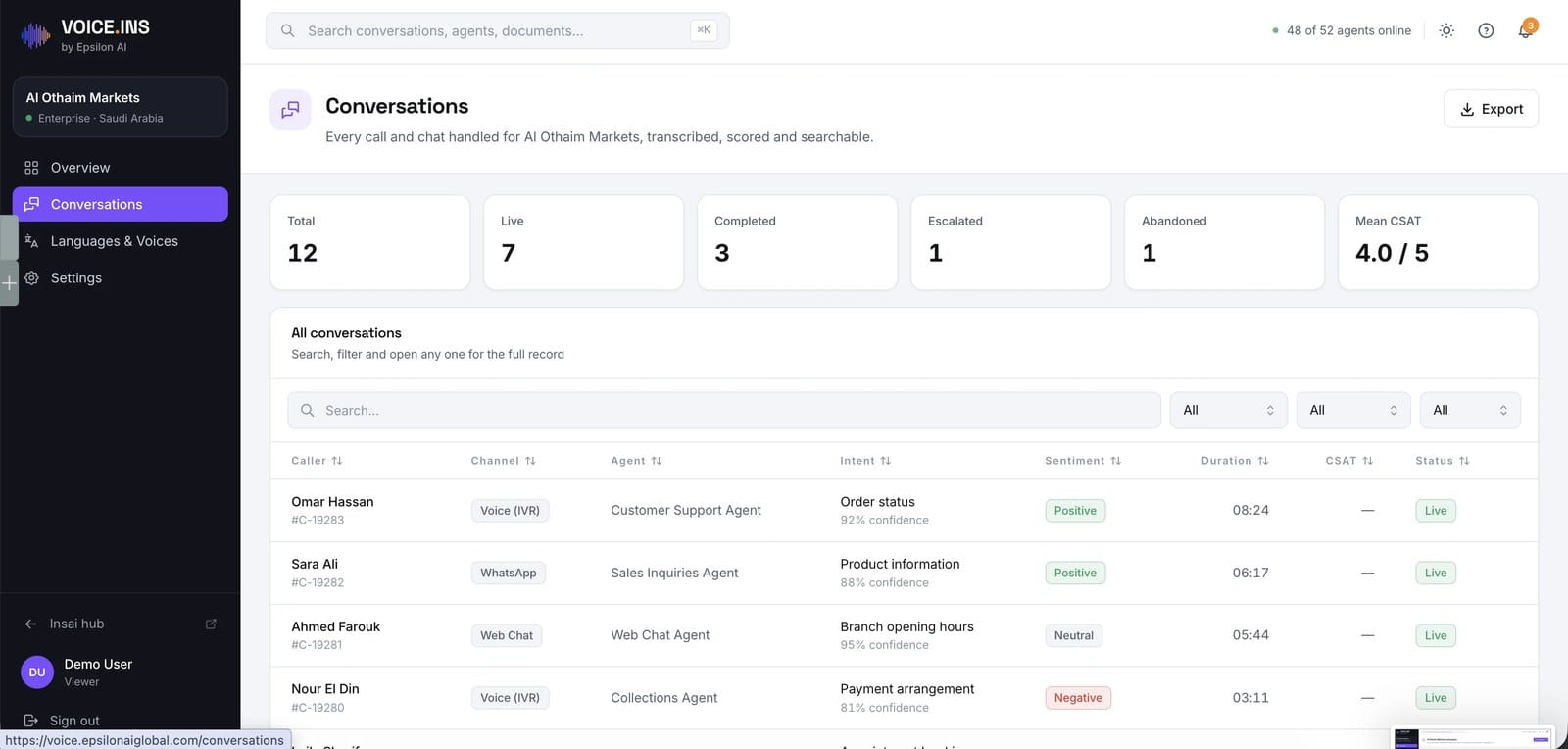Open the notifications bell
This screenshot has height=749, width=1568.
pyautogui.click(x=1525, y=30)
